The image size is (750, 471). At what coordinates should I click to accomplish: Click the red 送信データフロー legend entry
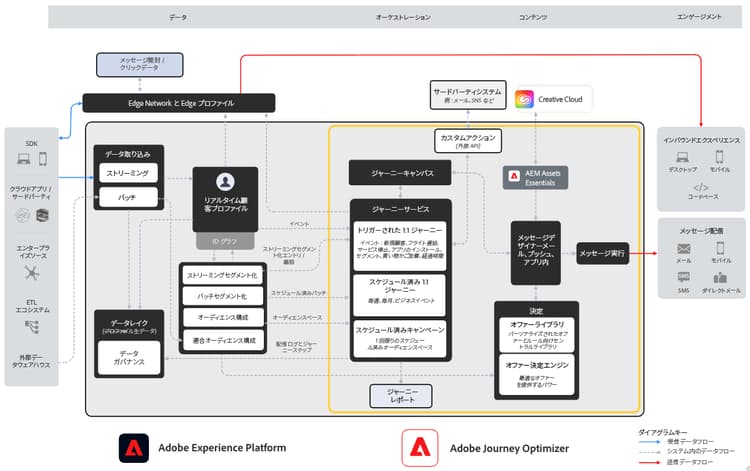(x=676, y=462)
